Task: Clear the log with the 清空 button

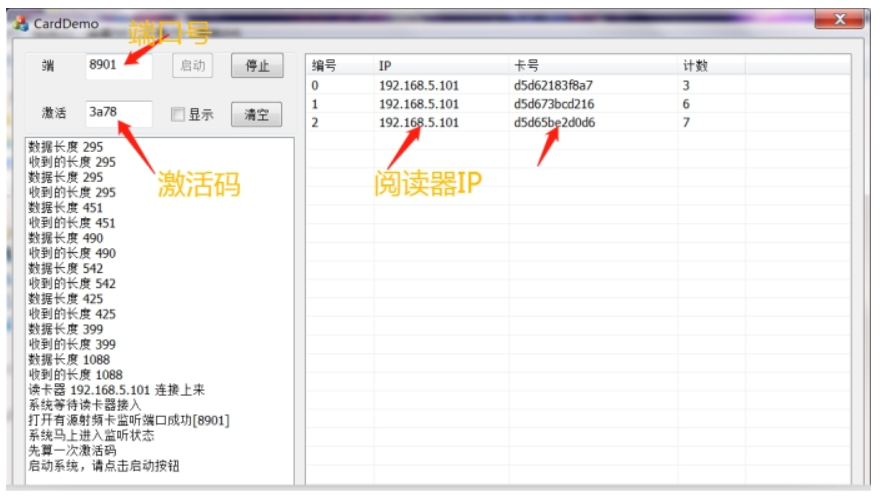Action: pos(257,115)
